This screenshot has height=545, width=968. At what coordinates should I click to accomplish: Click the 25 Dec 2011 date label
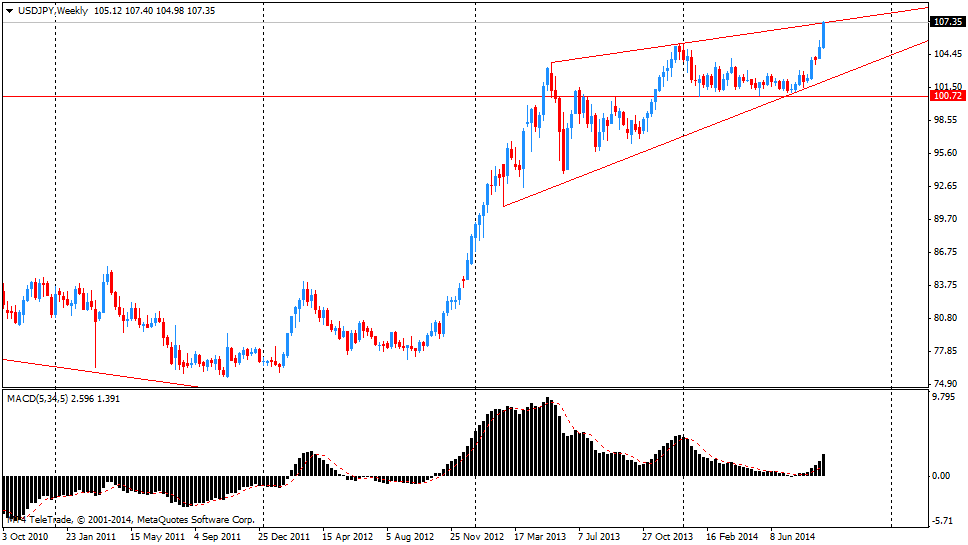click(x=284, y=536)
